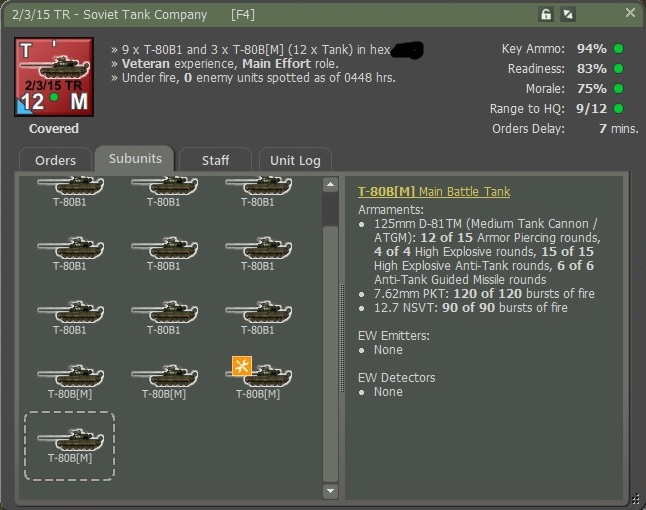
Task: Switch to the Subunits tab
Action: coord(135,158)
